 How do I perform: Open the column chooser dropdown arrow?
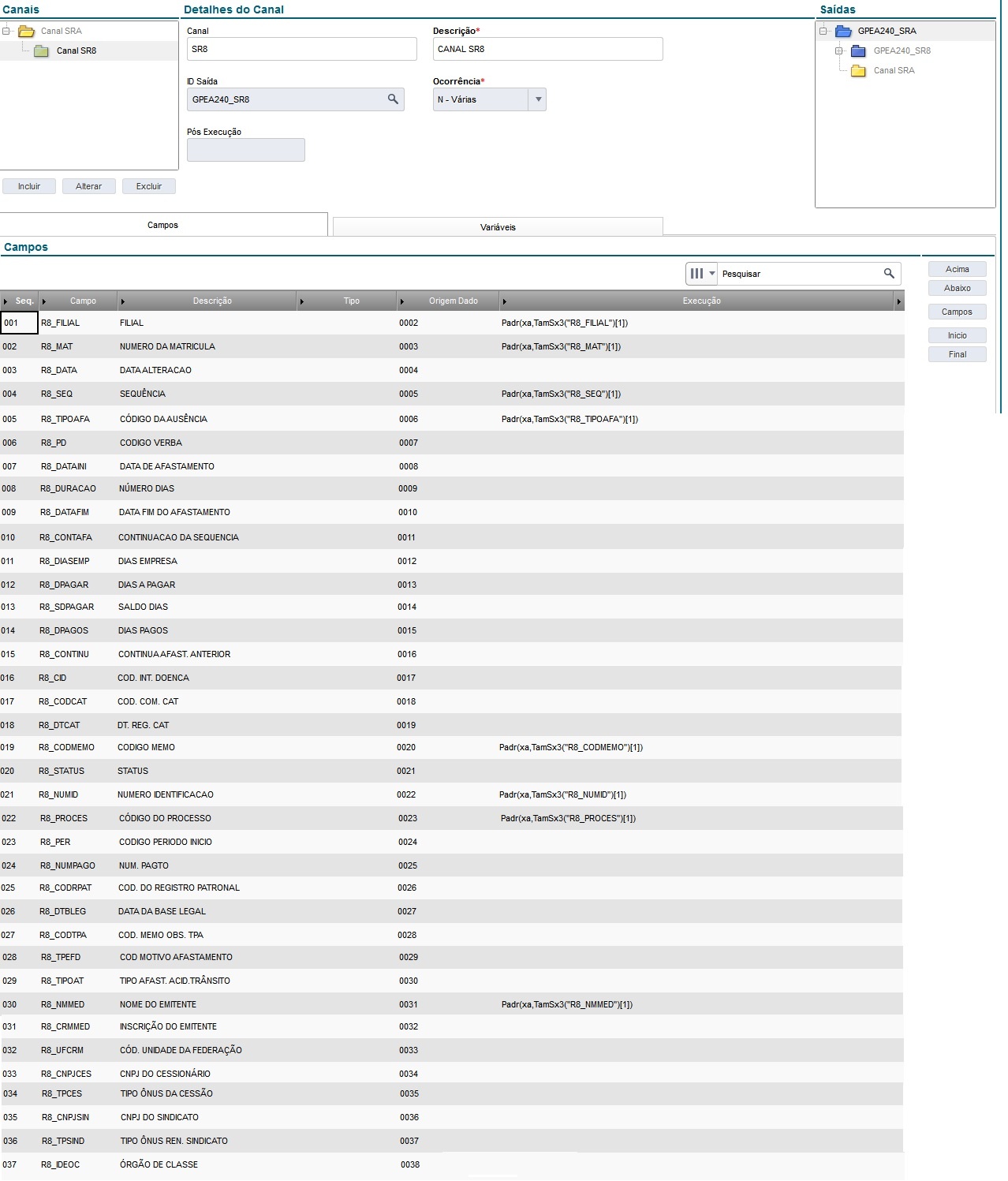712,274
